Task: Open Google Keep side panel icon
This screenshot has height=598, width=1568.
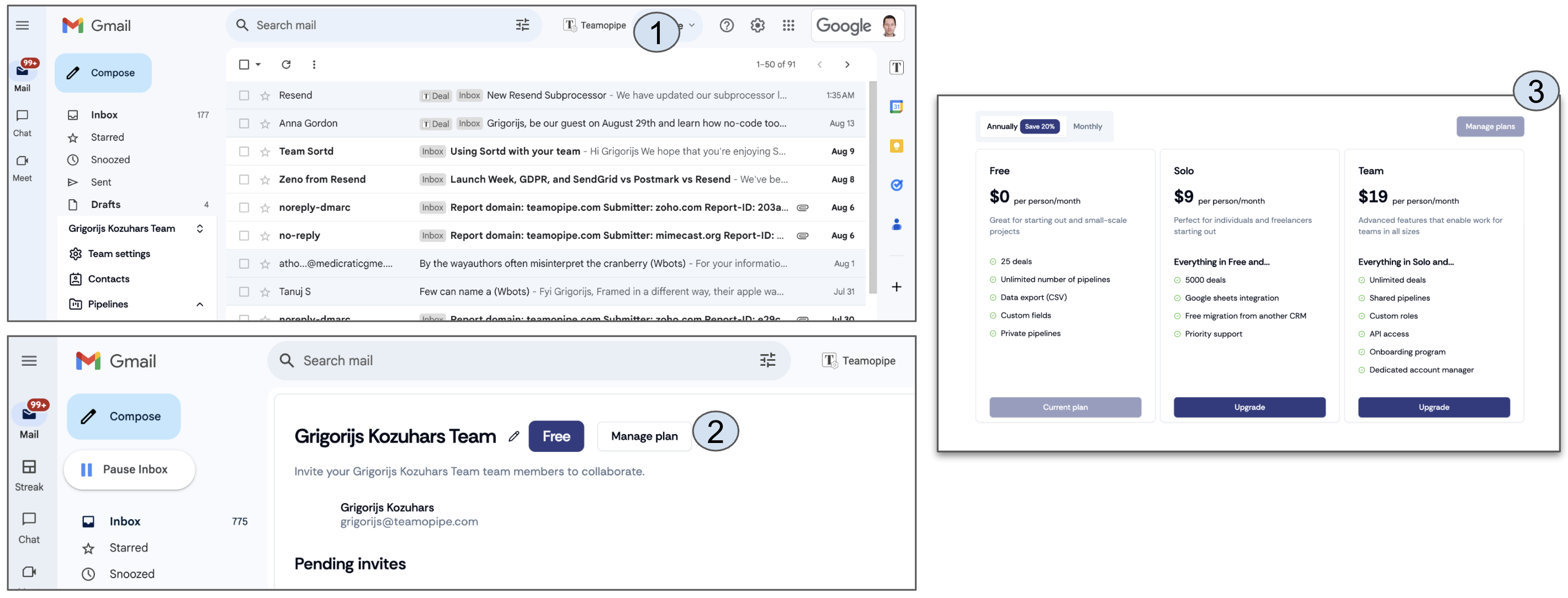Action: (x=896, y=146)
